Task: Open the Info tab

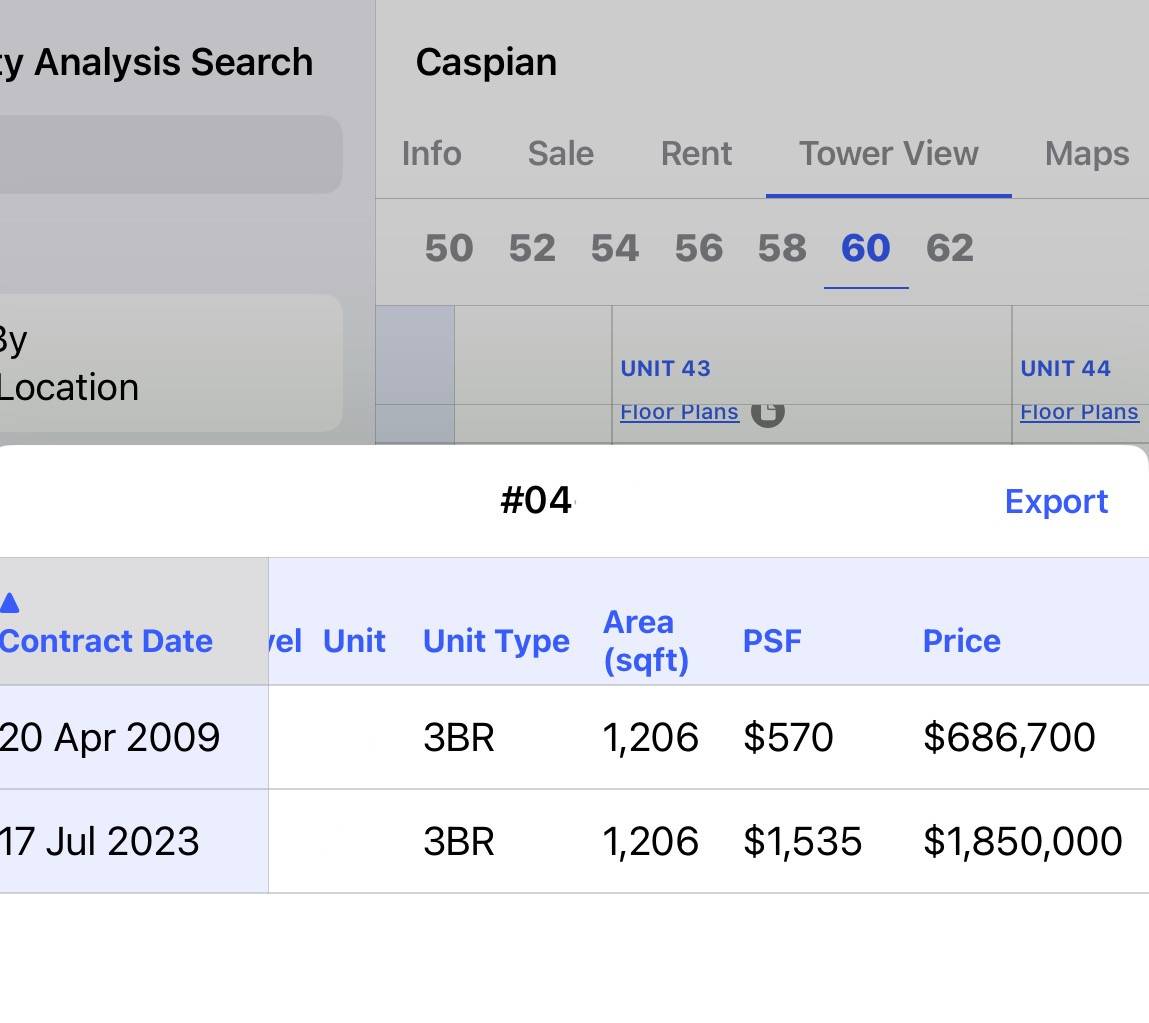Action: click(432, 154)
